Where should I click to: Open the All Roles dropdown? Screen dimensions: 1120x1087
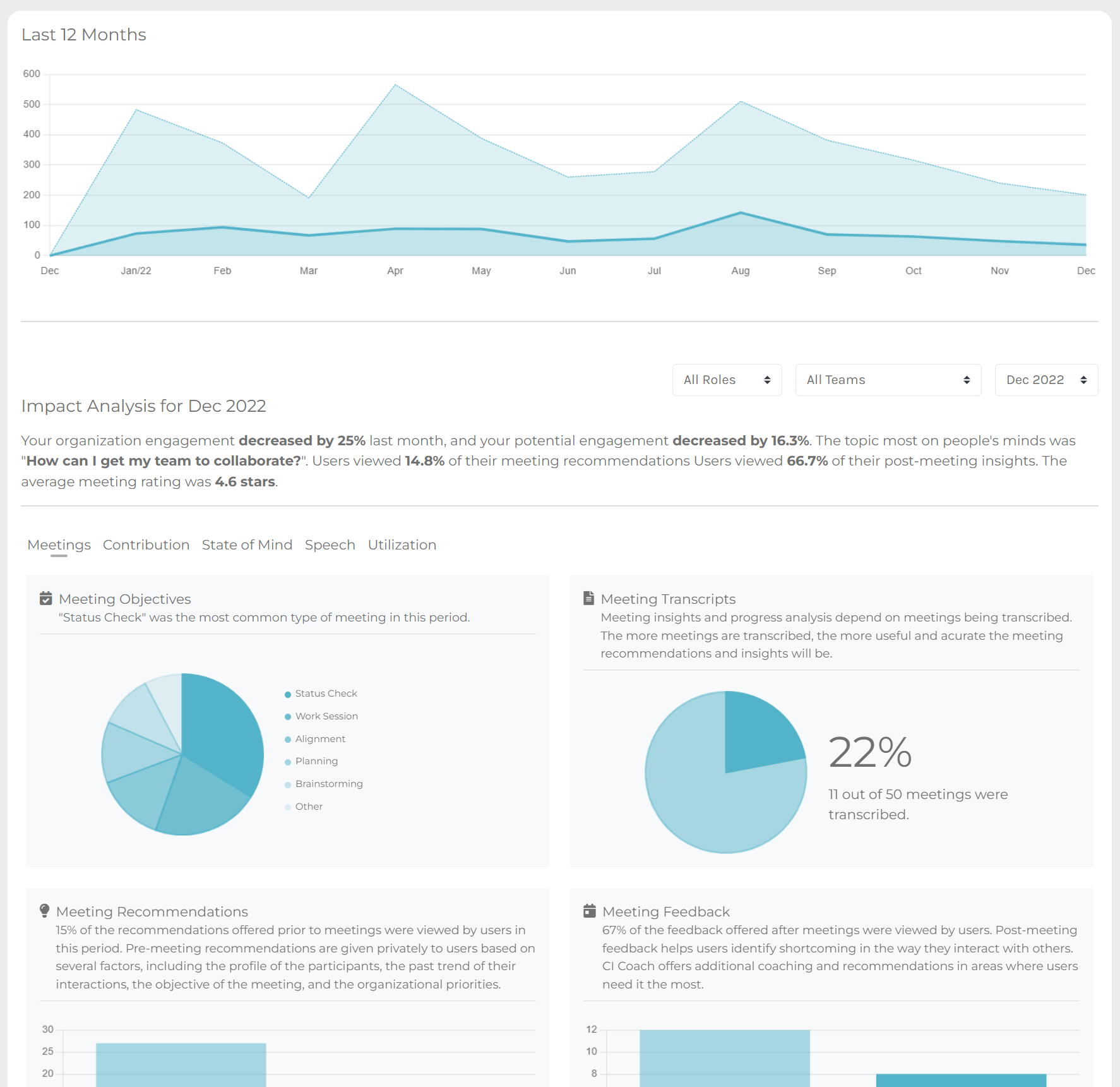[x=727, y=380]
